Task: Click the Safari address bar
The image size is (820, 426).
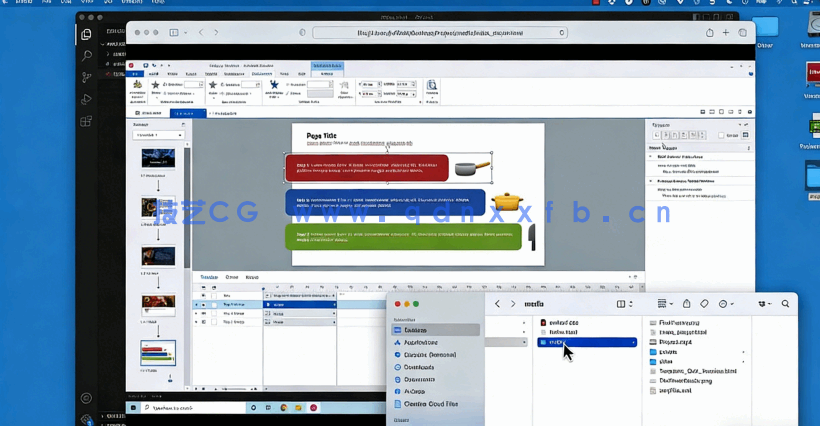Action: click(x=440, y=32)
